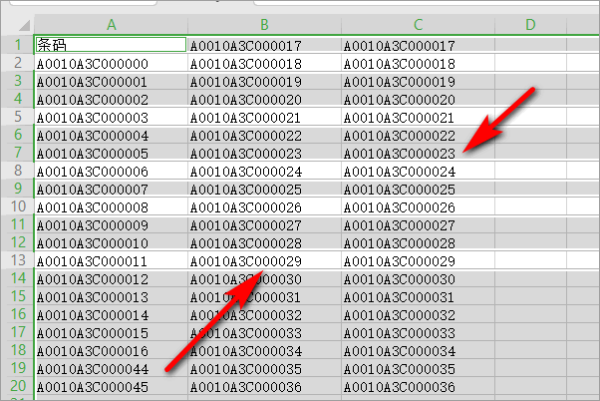Select row 13 header
The width and height of the screenshot is (600, 401).
tap(17, 261)
